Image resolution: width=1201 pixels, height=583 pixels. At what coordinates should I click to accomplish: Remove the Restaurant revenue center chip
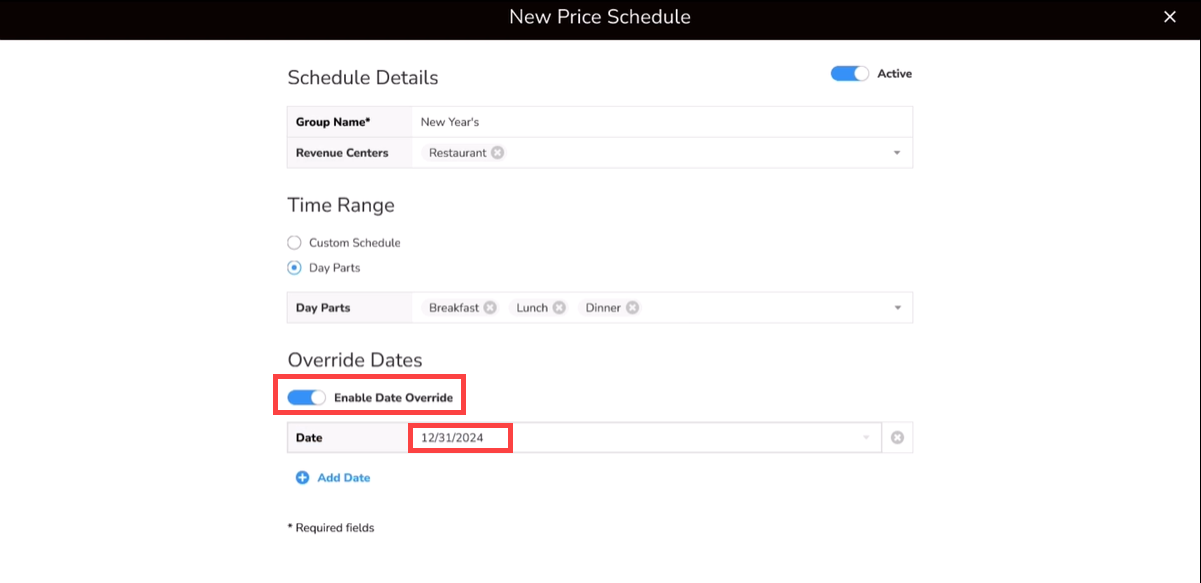(x=497, y=153)
